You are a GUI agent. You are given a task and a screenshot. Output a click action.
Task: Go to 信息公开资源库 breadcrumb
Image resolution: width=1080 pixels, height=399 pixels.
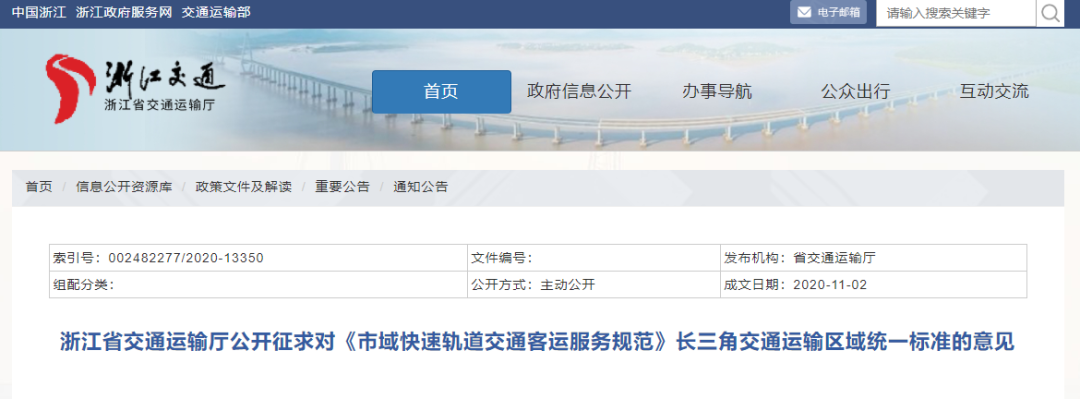click(x=124, y=187)
